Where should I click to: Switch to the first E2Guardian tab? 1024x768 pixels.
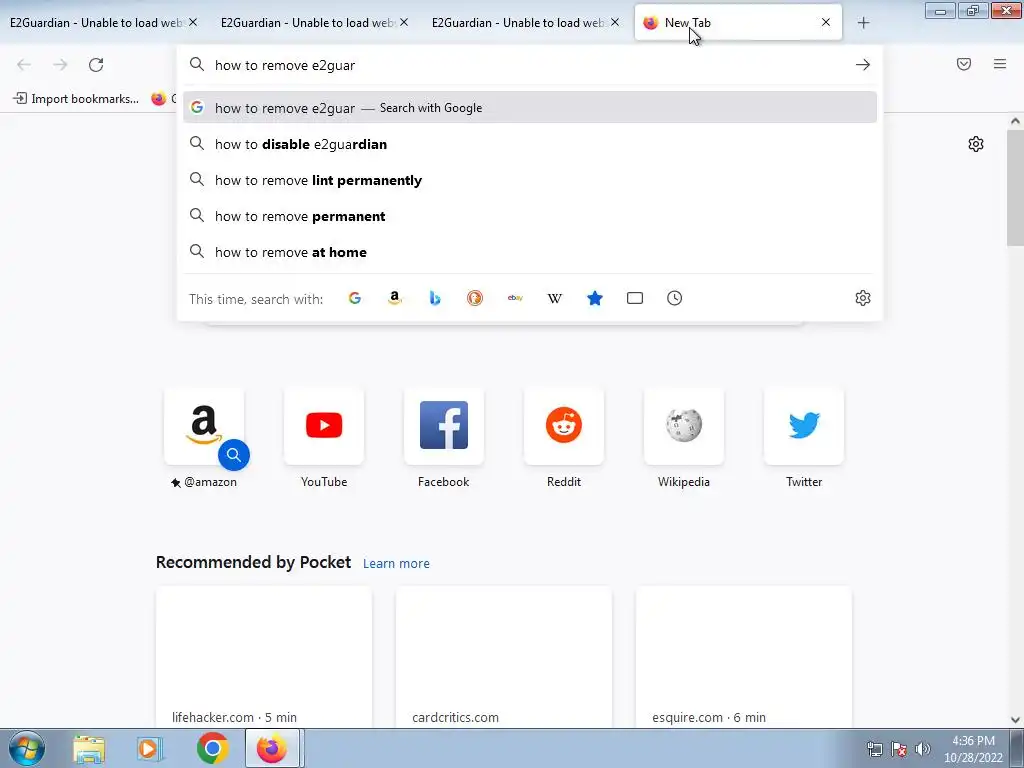(95, 23)
